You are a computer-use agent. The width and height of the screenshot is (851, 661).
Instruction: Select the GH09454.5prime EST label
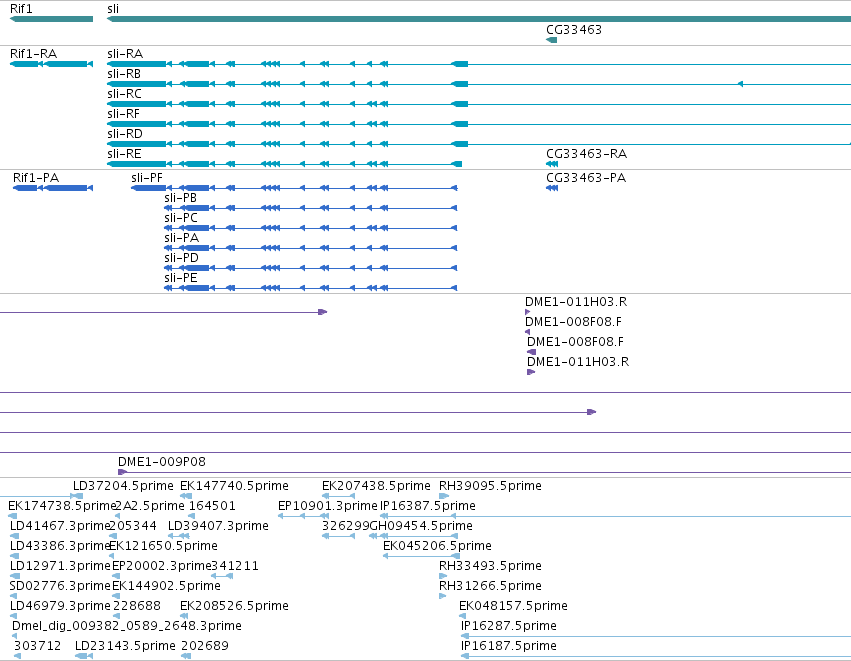[x=421, y=526]
